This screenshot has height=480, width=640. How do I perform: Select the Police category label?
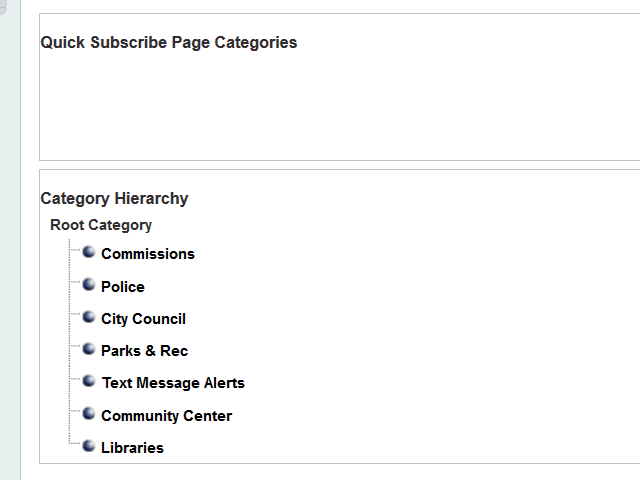(x=123, y=287)
